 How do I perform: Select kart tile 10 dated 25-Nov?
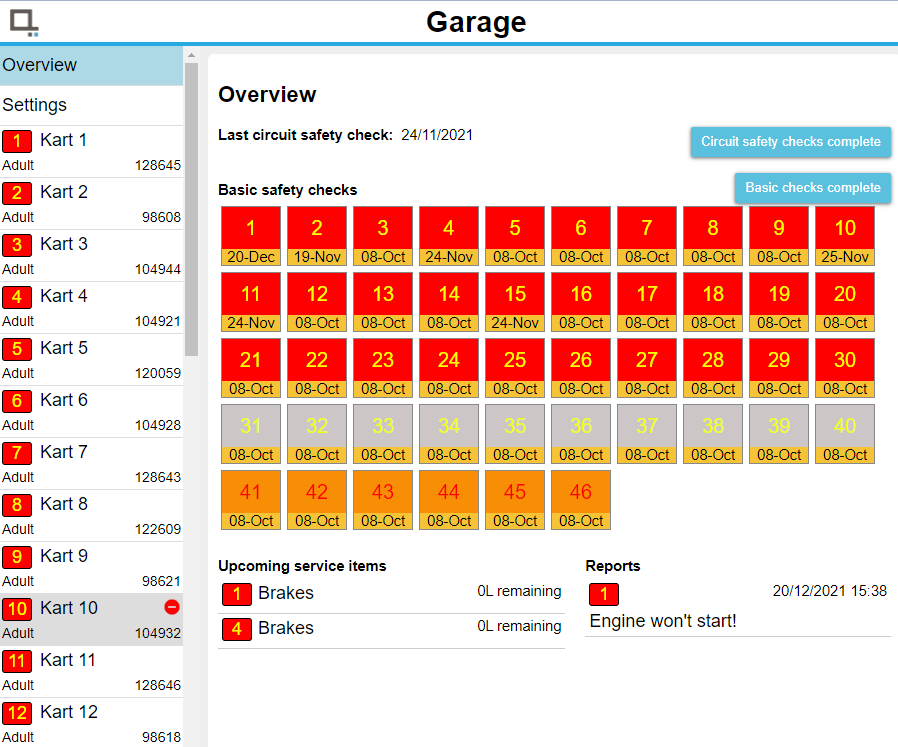click(845, 236)
